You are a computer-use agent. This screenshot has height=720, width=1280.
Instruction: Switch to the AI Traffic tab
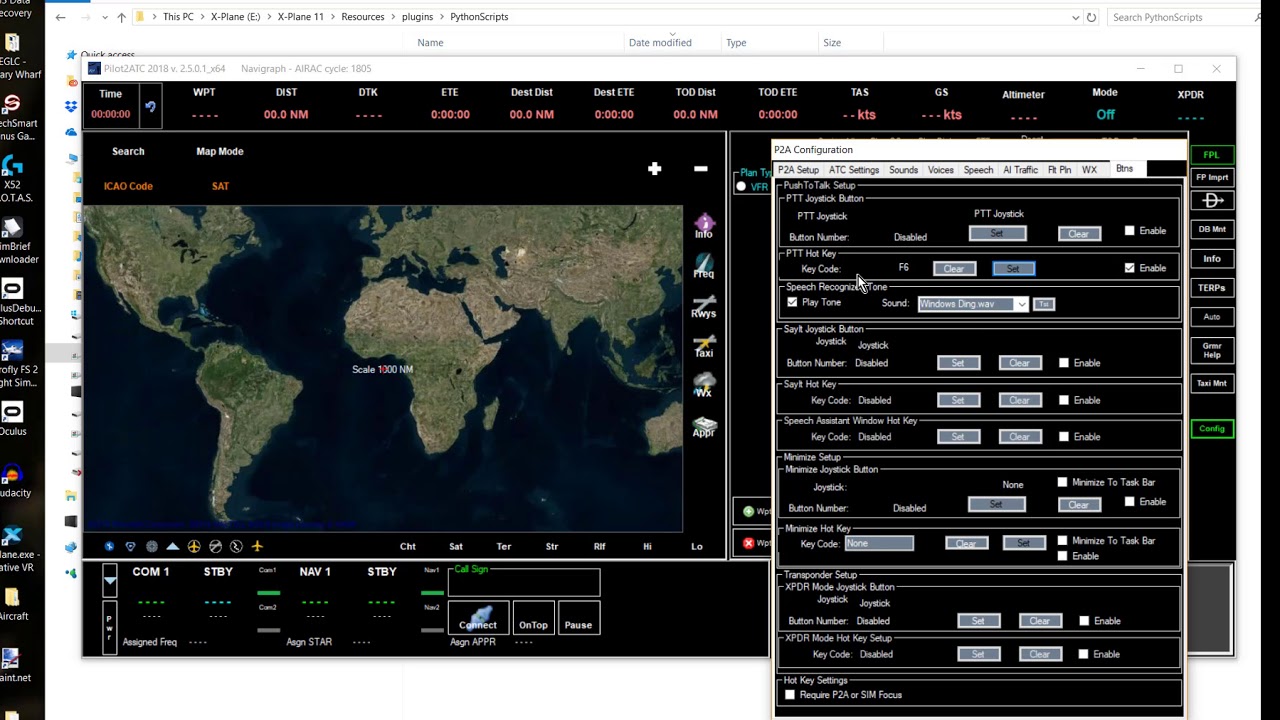coord(1020,170)
